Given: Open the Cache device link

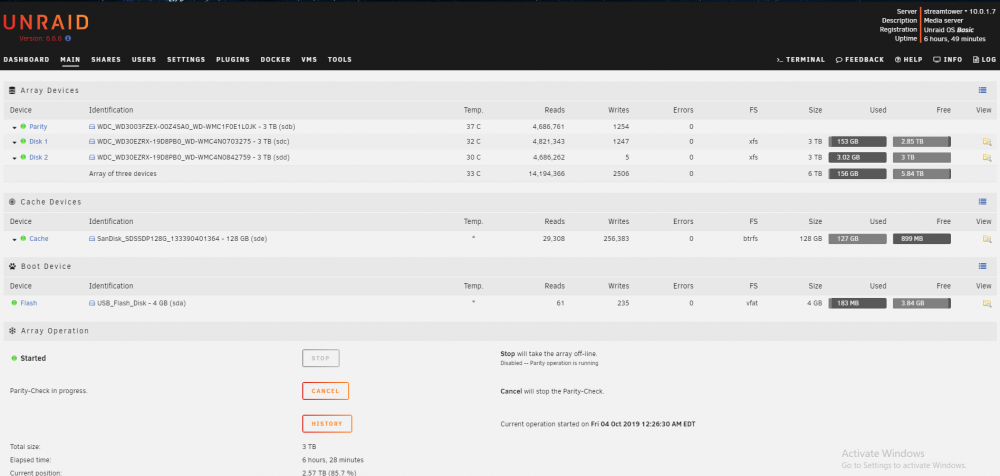Looking at the screenshot, I should pos(39,239).
